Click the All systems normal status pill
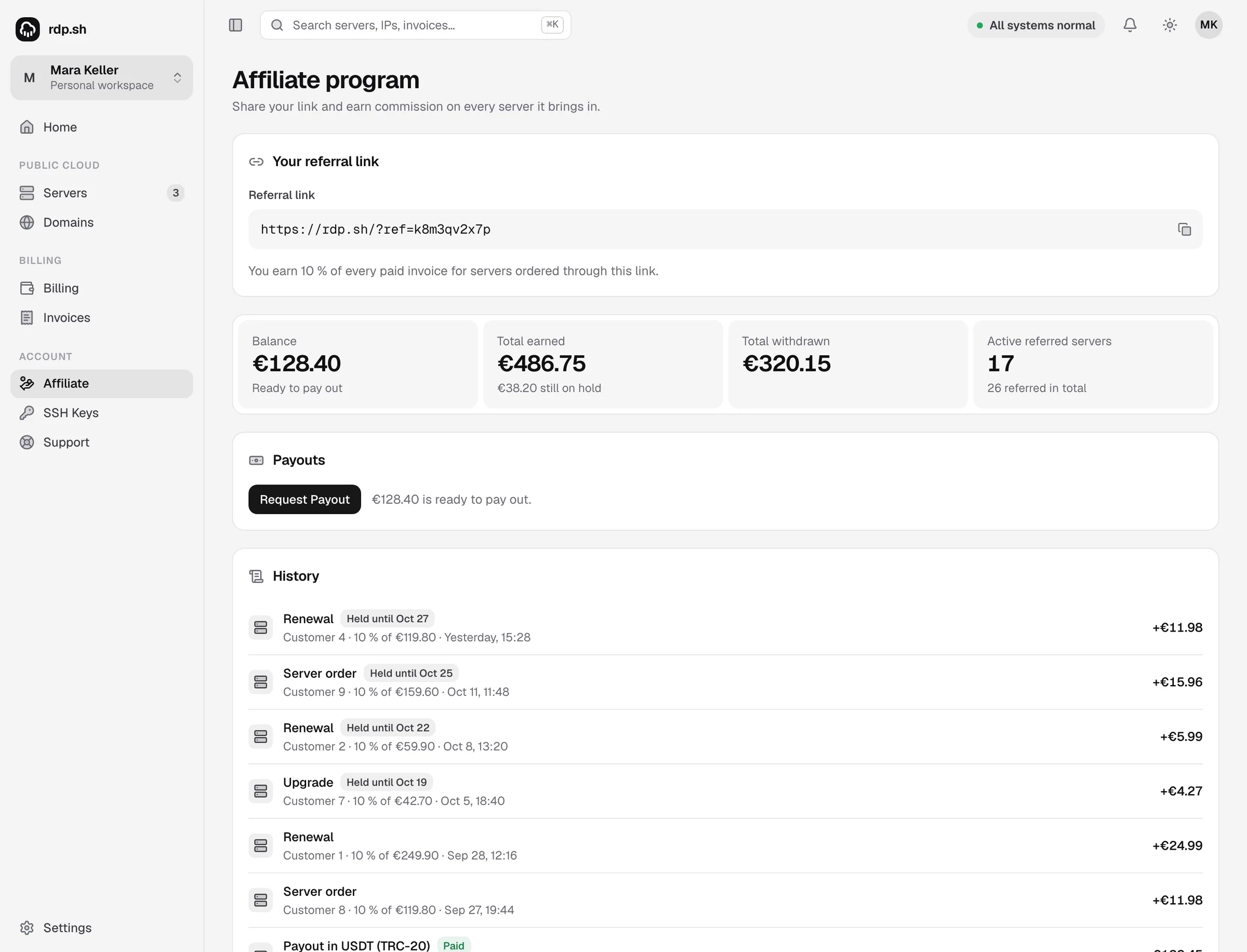The height and width of the screenshot is (952, 1247). (1036, 25)
